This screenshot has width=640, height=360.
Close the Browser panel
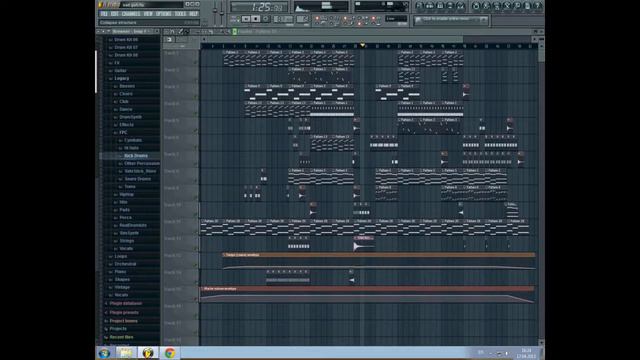157,31
